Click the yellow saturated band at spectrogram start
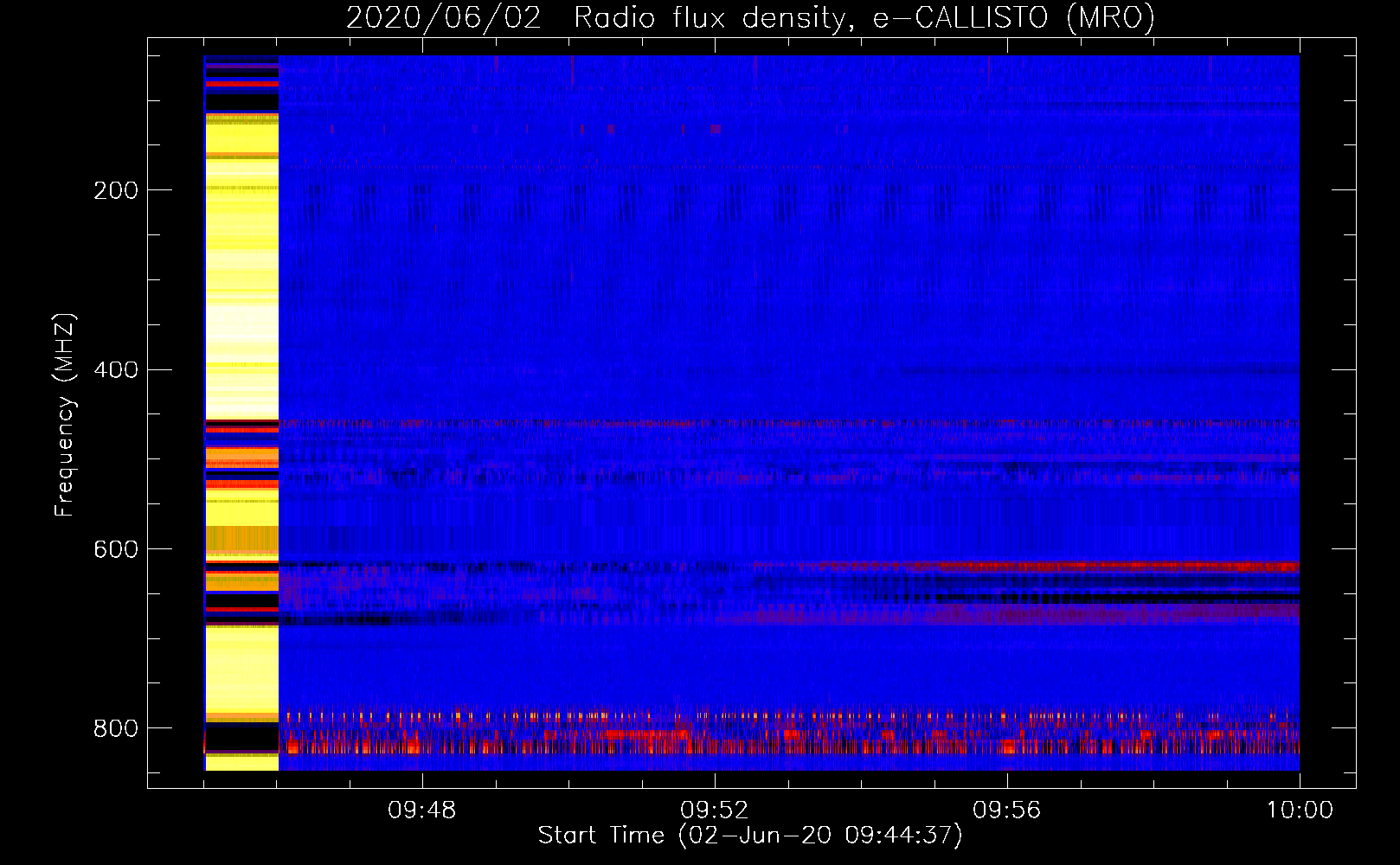1400x865 pixels. 241,413
